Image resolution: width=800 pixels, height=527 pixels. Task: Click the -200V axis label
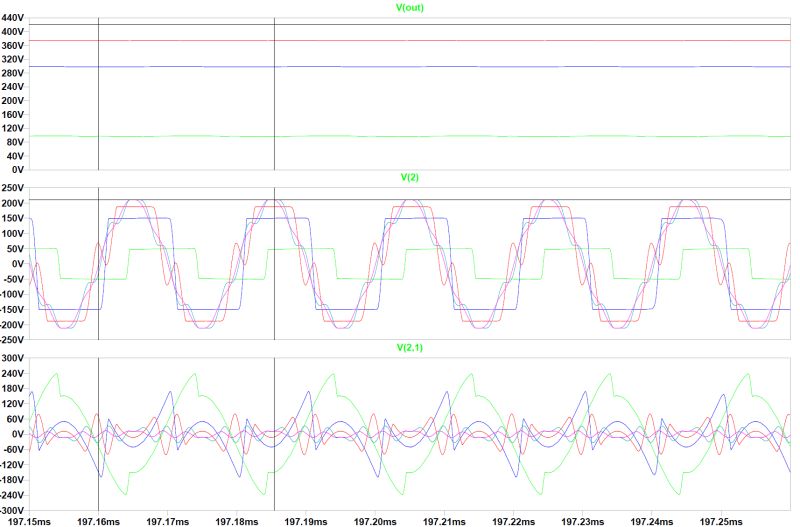12,325
